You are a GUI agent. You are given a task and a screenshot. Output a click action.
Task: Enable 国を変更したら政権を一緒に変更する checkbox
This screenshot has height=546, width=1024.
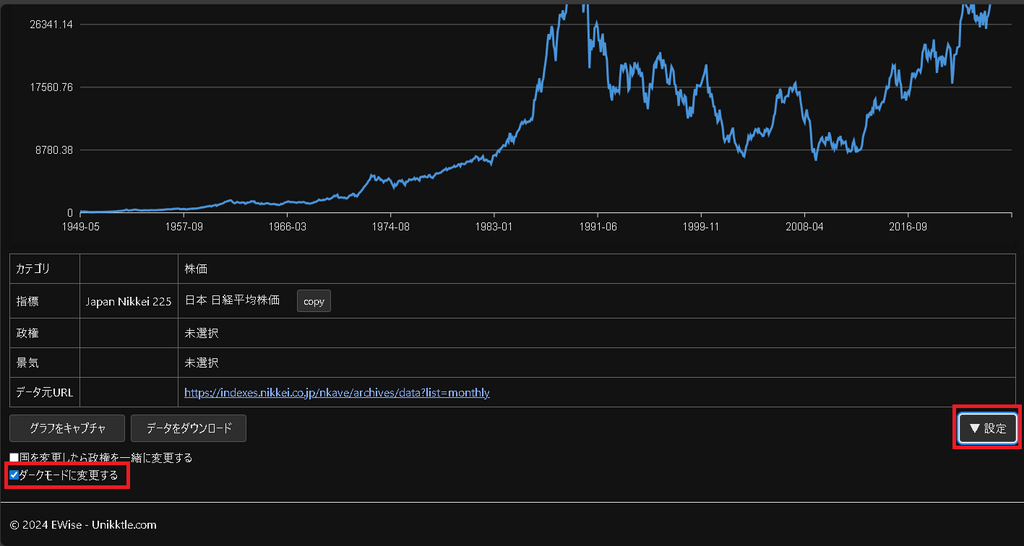(x=14, y=458)
